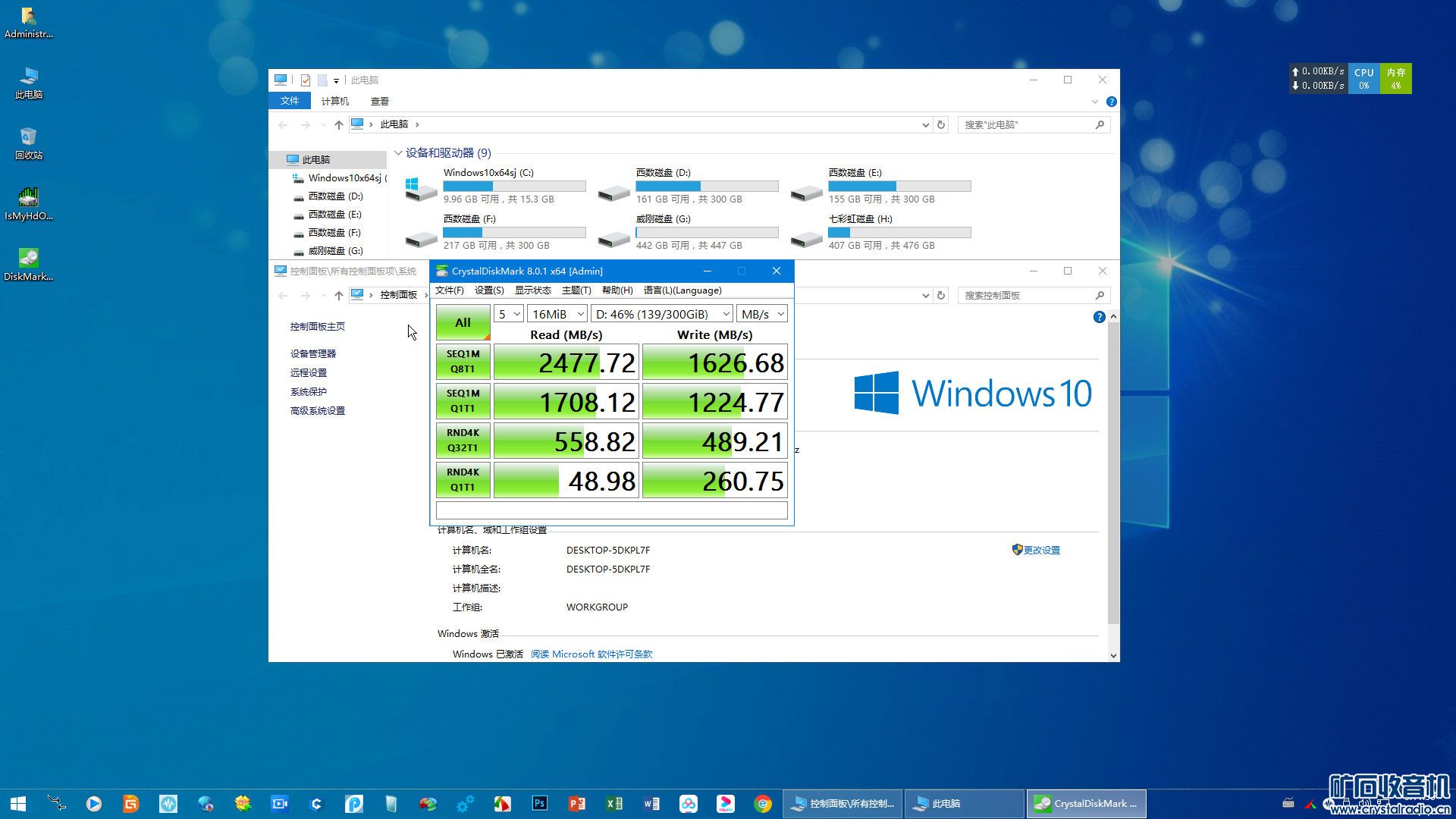Viewport: 1456px width, 819px height.
Task: Open Excel from the taskbar
Action: tap(614, 804)
